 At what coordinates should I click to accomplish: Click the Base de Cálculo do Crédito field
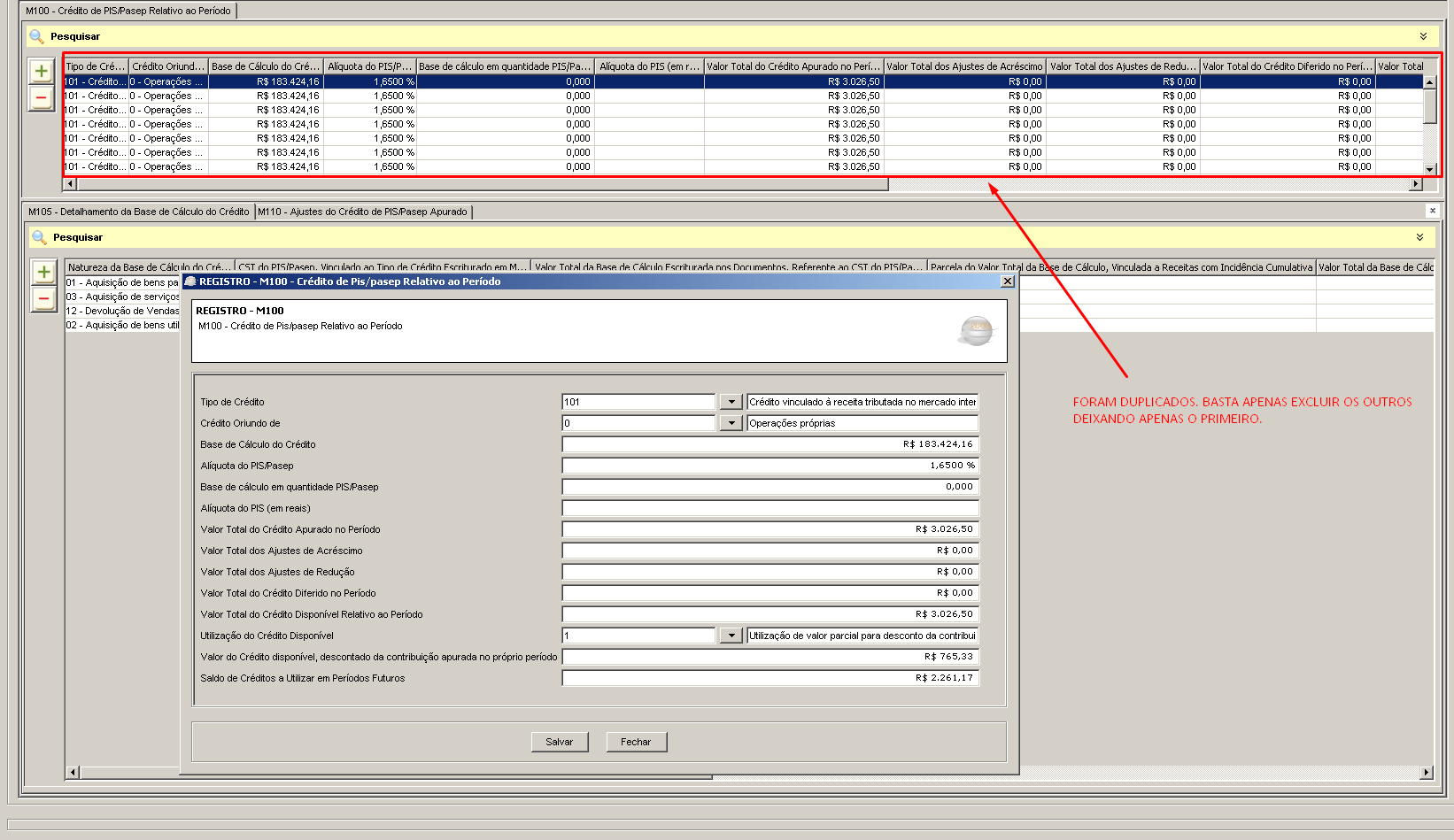(770, 444)
